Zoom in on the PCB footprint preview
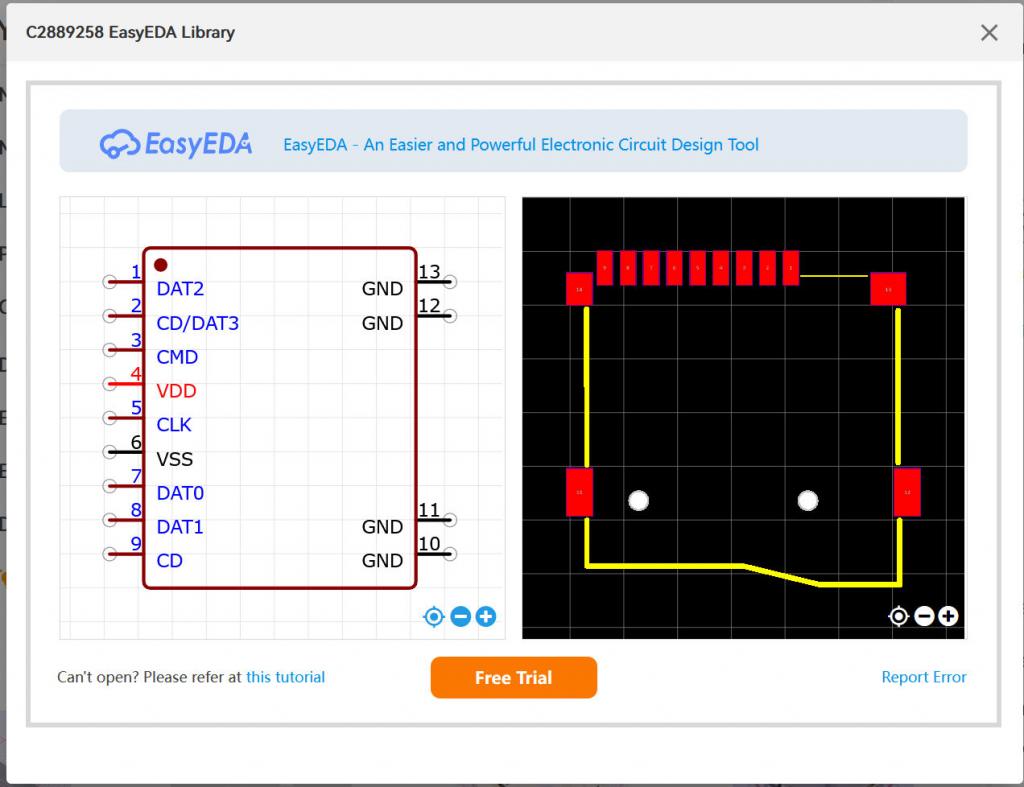Viewport: 1024px width, 787px height. [948, 617]
